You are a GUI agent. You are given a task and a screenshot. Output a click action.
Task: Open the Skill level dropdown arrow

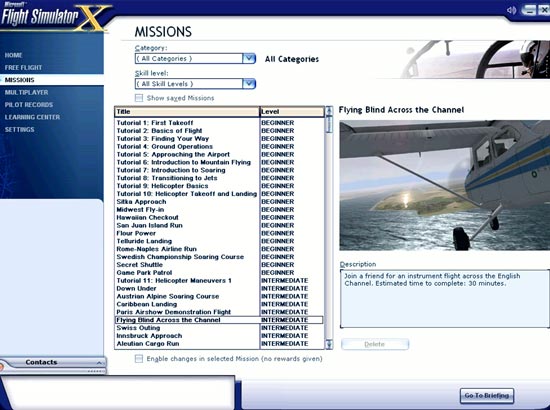[x=249, y=83]
